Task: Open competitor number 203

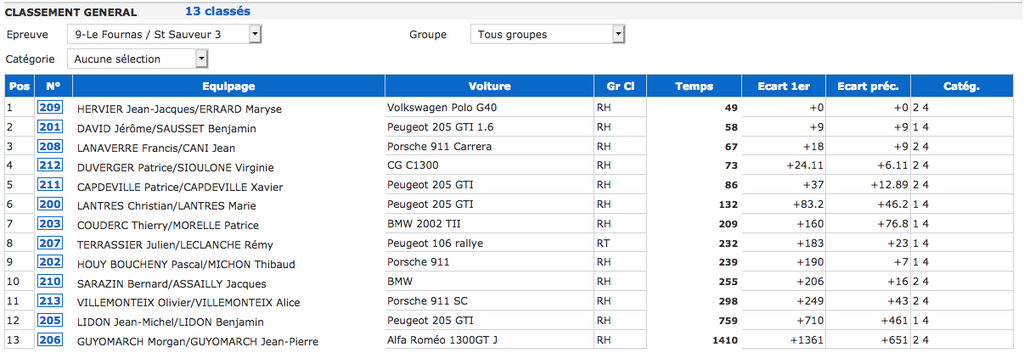Action: click(50, 224)
